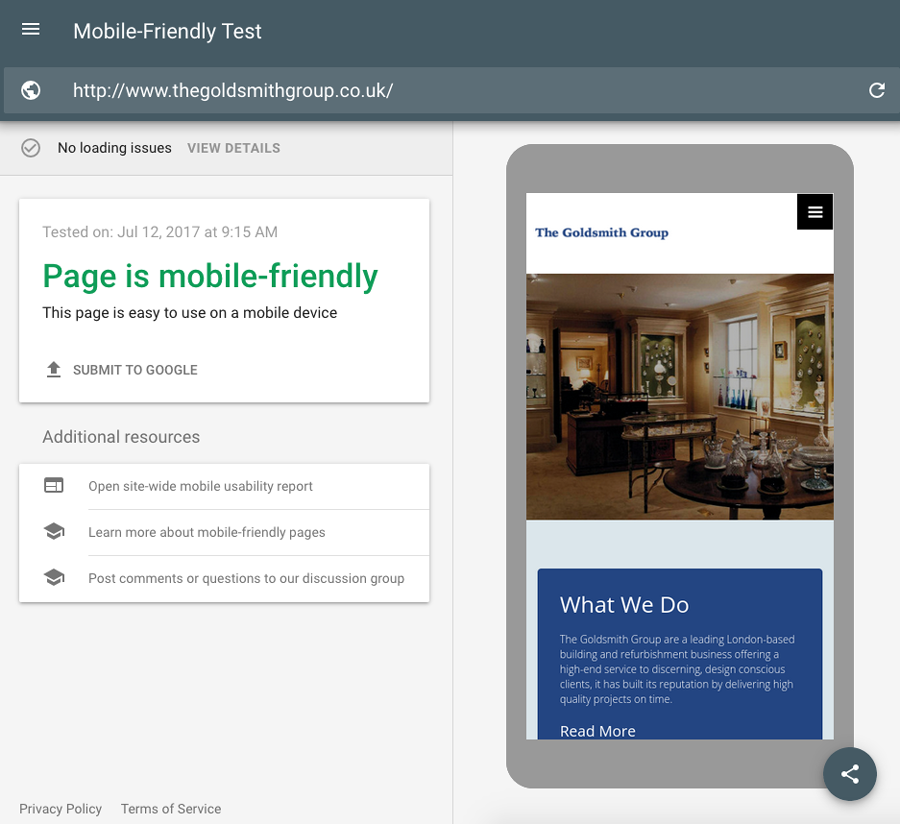The width and height of the screenshot is (900, 824).
Task: Open site-wide mobile usability report
Action: [x=200, y=486]
